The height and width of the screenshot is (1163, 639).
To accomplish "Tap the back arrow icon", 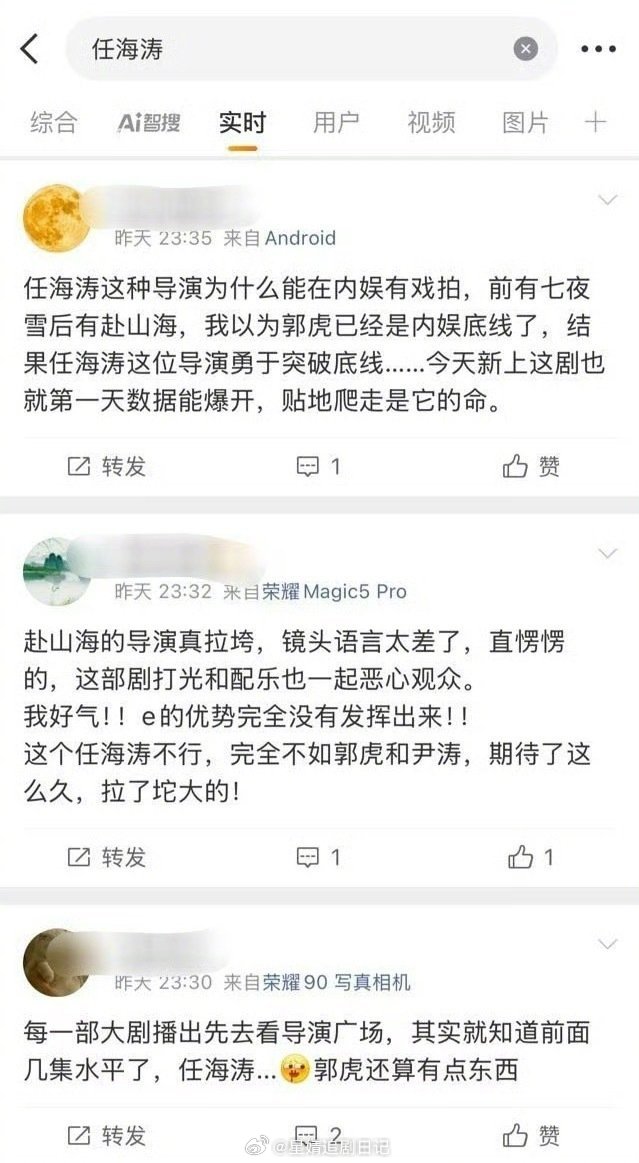I will pyautogui.click(x=29, y=49).
